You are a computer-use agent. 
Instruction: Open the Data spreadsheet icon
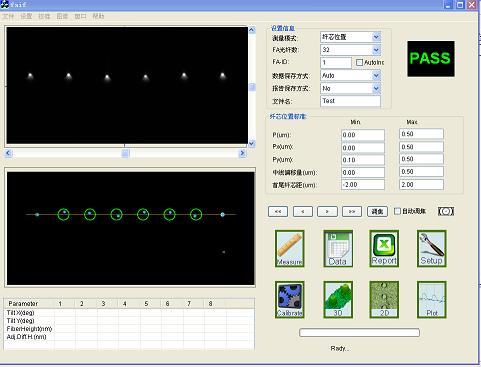338,248
